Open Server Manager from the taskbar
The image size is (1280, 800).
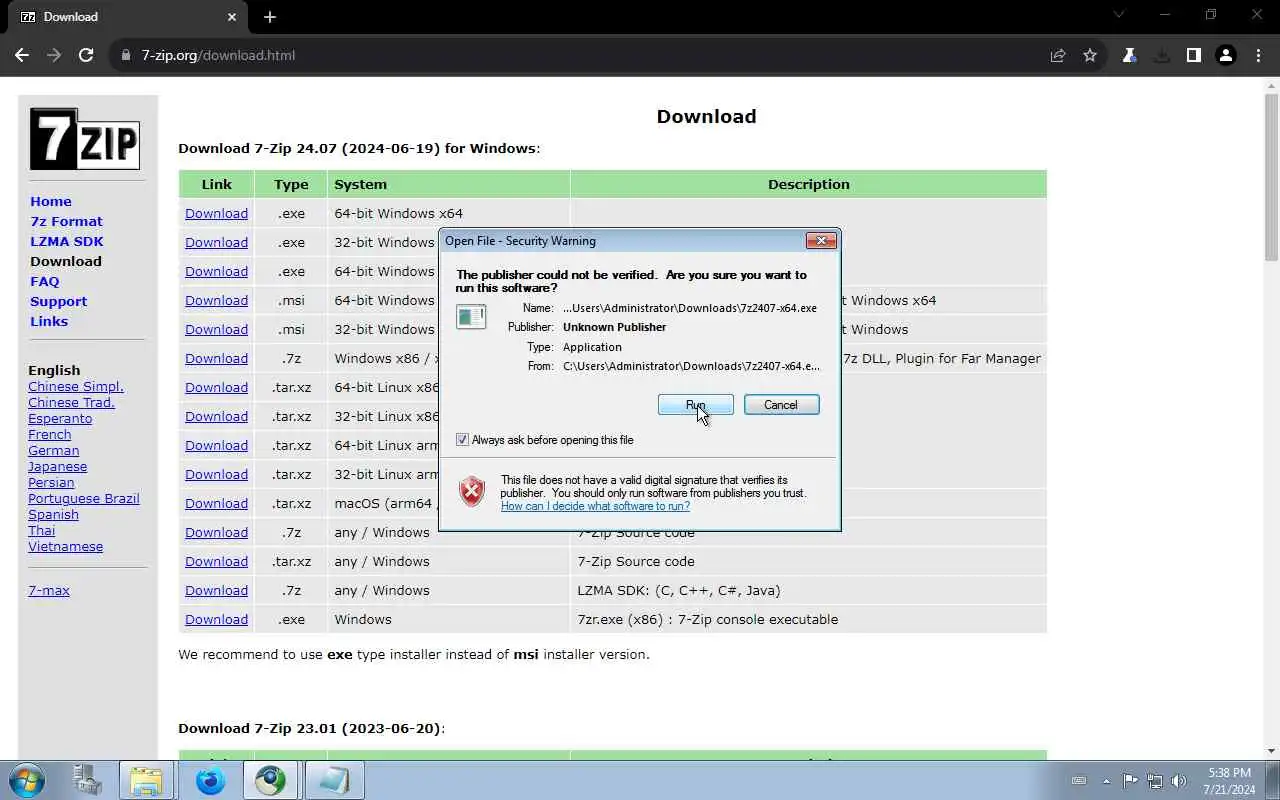pos(88,779)
